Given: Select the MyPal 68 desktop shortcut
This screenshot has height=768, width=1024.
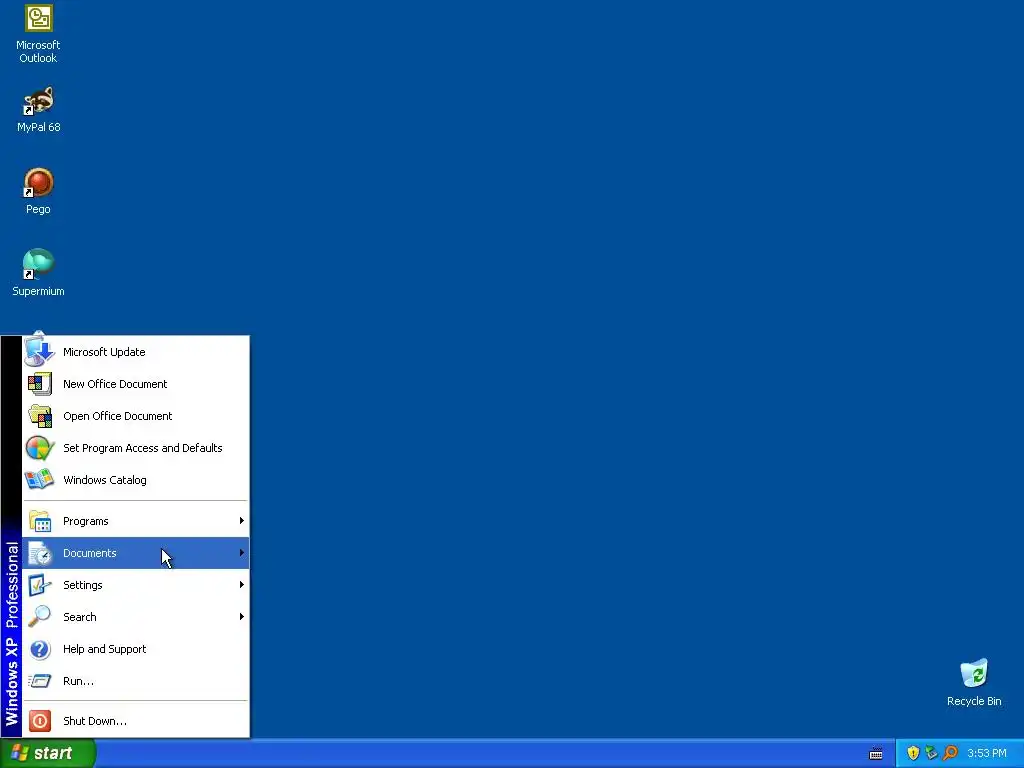Looking at the screenshot, I should 38,110.
